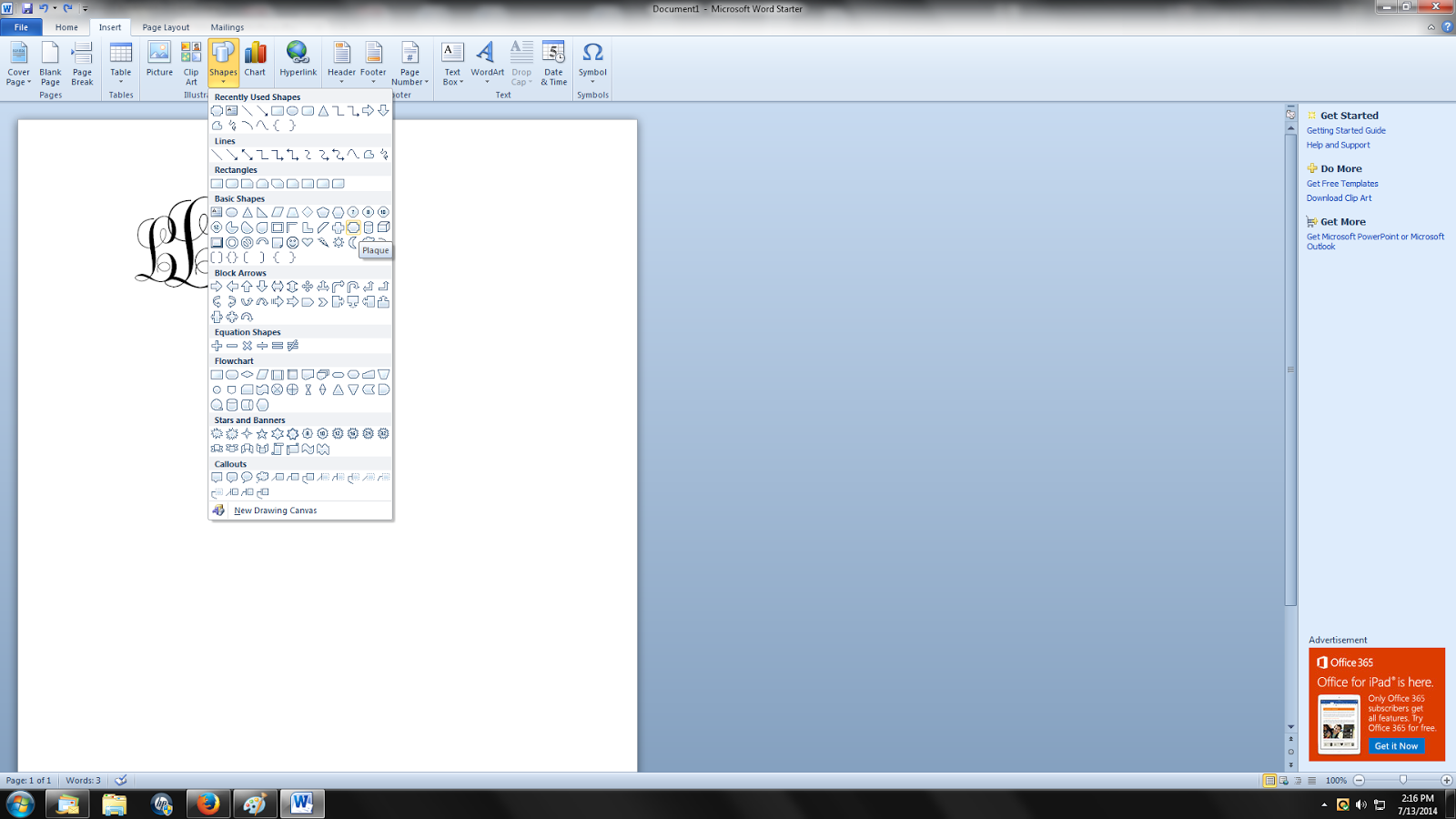Open Word Help question mark icon
Image resolution: width=1456 pixels, height=819 pixels.
click(x=1447, y=27)
